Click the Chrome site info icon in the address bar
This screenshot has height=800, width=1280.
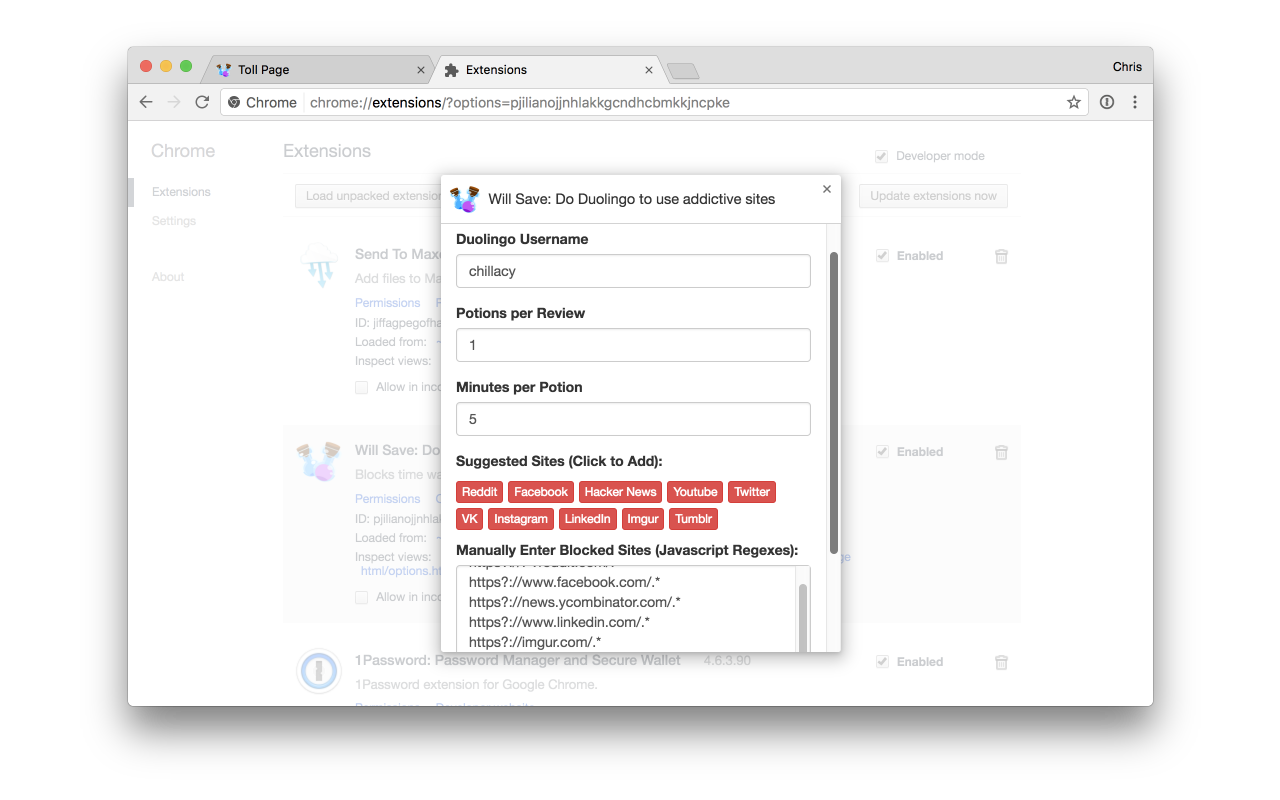tap(234, 102)
